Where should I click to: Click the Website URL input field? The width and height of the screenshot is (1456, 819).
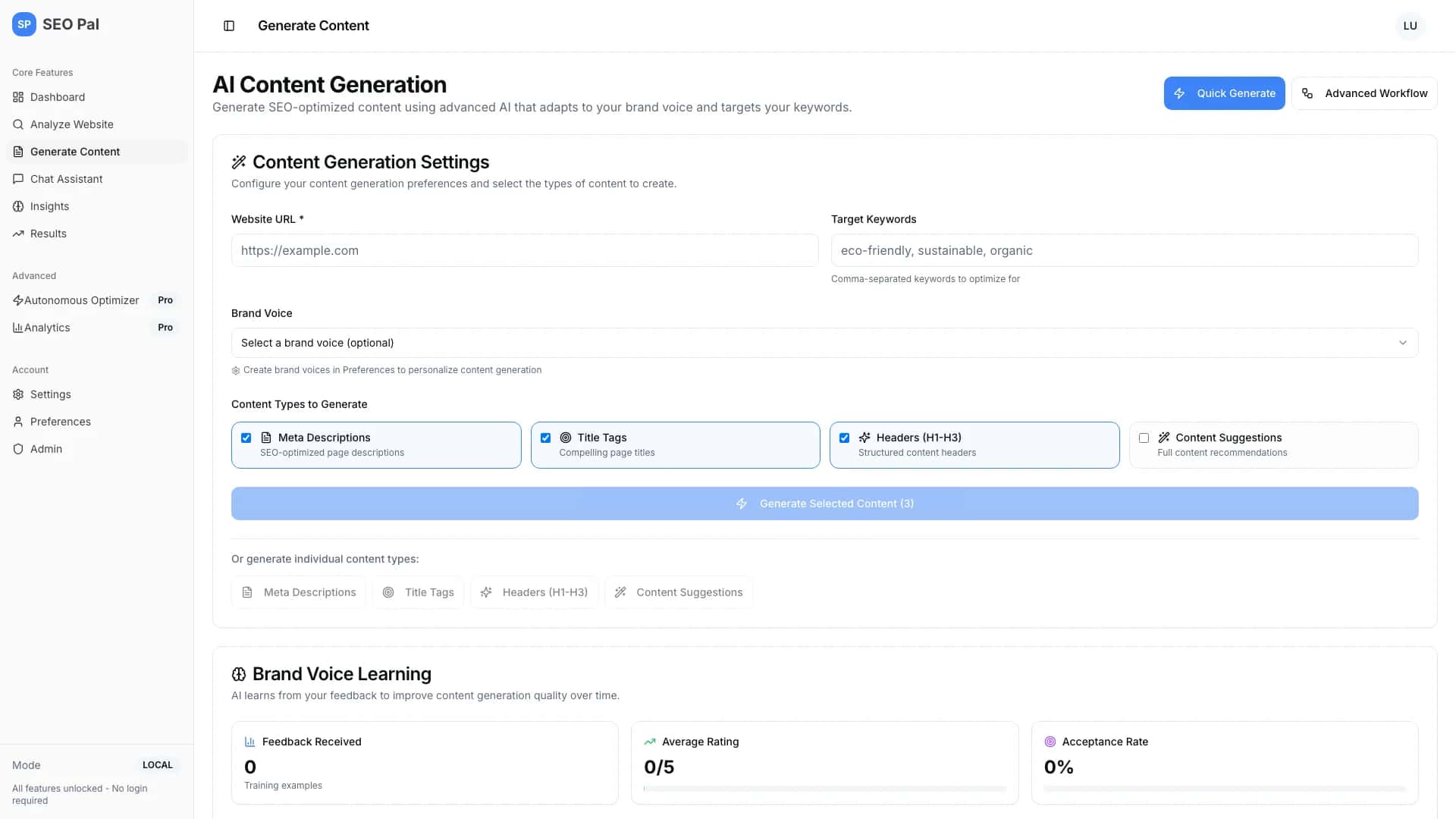point(524,250)
